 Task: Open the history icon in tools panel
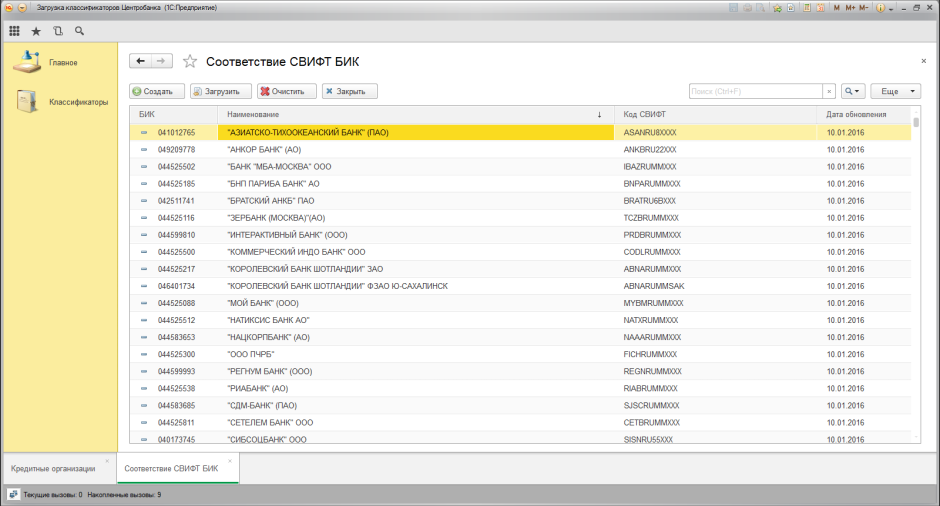[58, 31]
